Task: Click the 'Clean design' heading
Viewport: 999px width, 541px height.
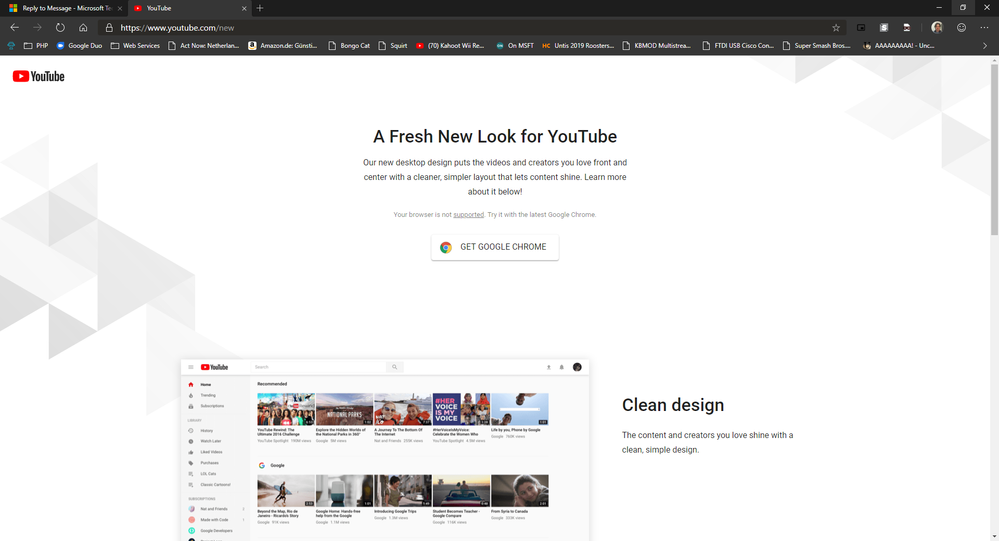Action: [673, 405]
